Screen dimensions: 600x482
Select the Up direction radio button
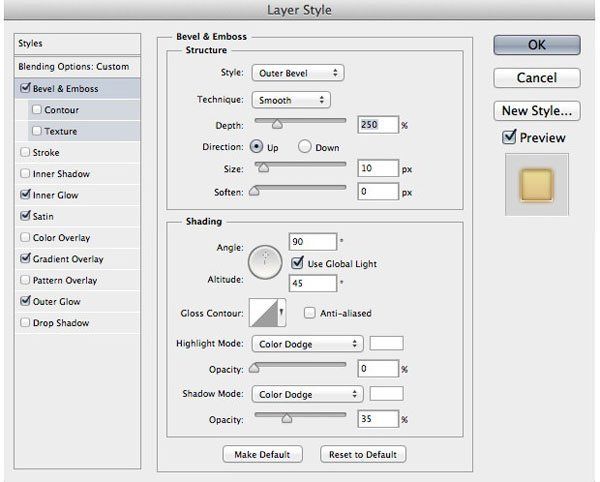[256, 147]
